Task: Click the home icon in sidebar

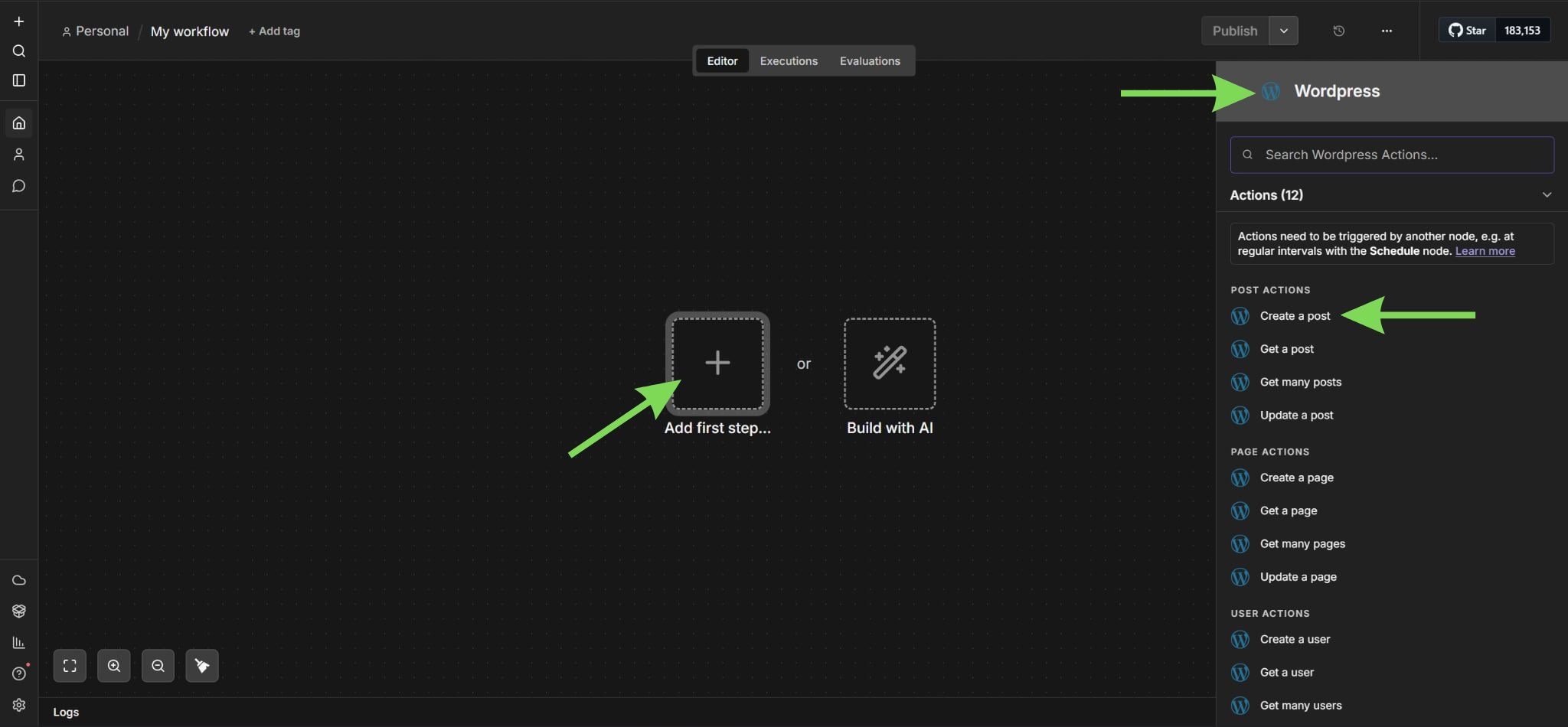Action: [19, 123]
